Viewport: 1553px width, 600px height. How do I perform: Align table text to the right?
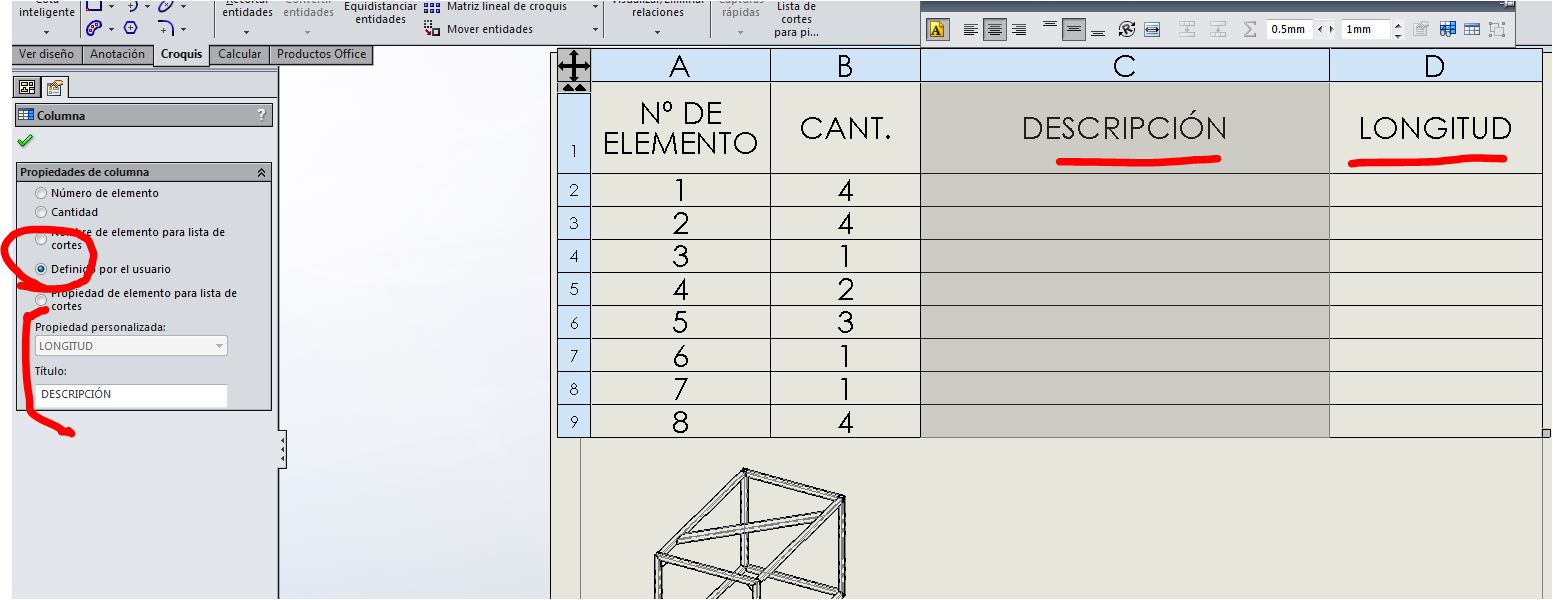[x=1019, y=30]
